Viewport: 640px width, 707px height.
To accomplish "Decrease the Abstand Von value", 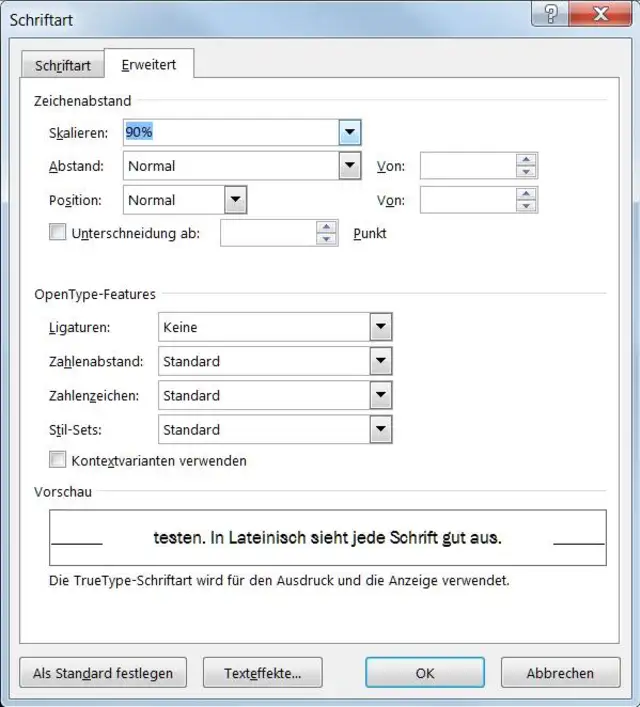I will (527, 172).
